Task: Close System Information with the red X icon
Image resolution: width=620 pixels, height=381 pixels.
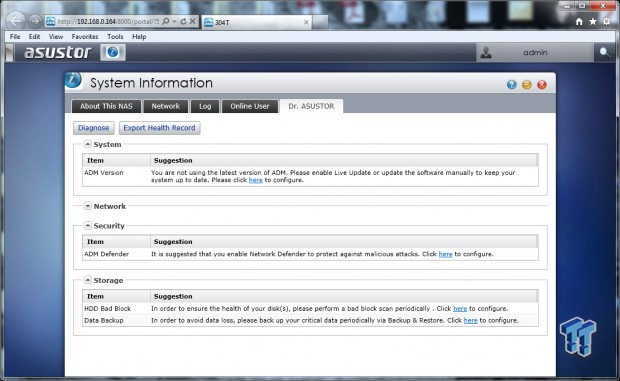Action: coord(542,85)
